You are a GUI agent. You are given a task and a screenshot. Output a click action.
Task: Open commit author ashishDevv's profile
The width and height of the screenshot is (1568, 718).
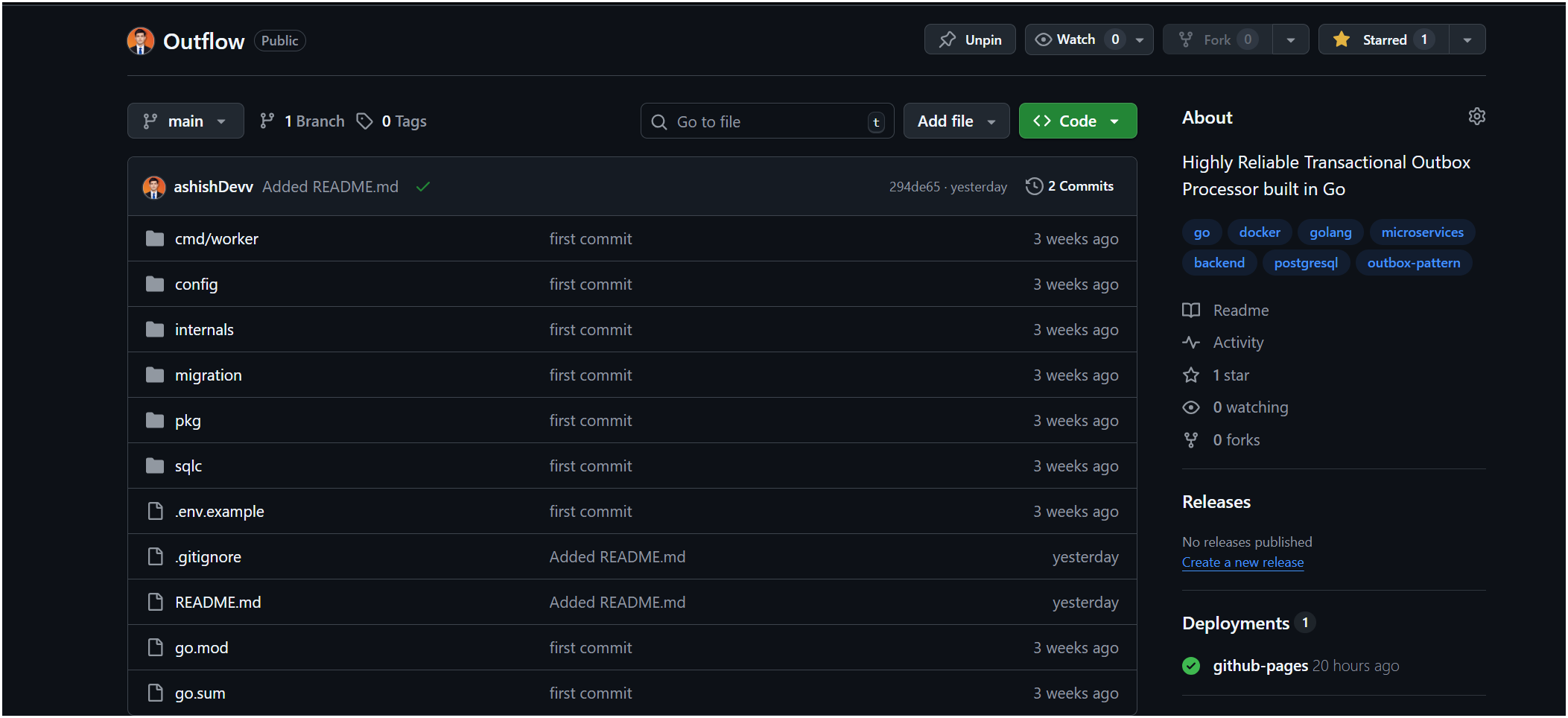pos(214,186)
